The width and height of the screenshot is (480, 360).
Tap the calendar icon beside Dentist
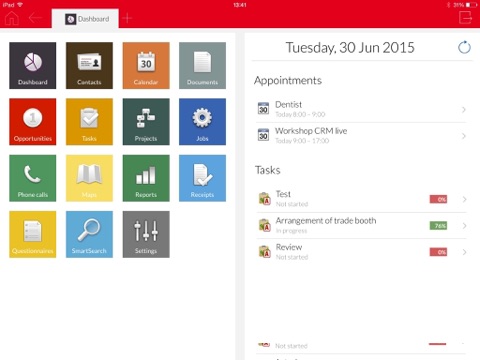[x=263, y=109]
